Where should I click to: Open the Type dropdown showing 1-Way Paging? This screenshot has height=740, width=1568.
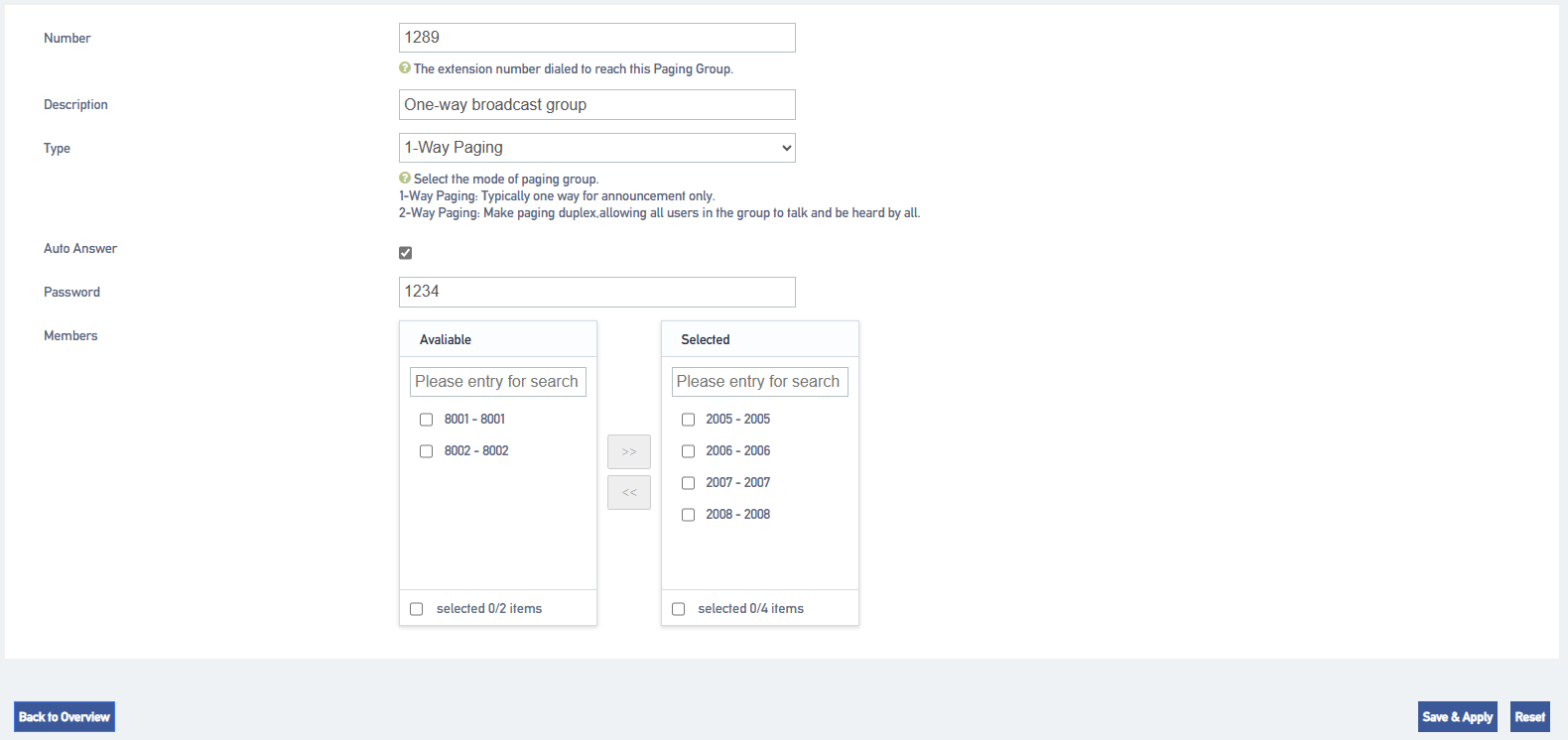pyautogui.click(x=597, y=148)
